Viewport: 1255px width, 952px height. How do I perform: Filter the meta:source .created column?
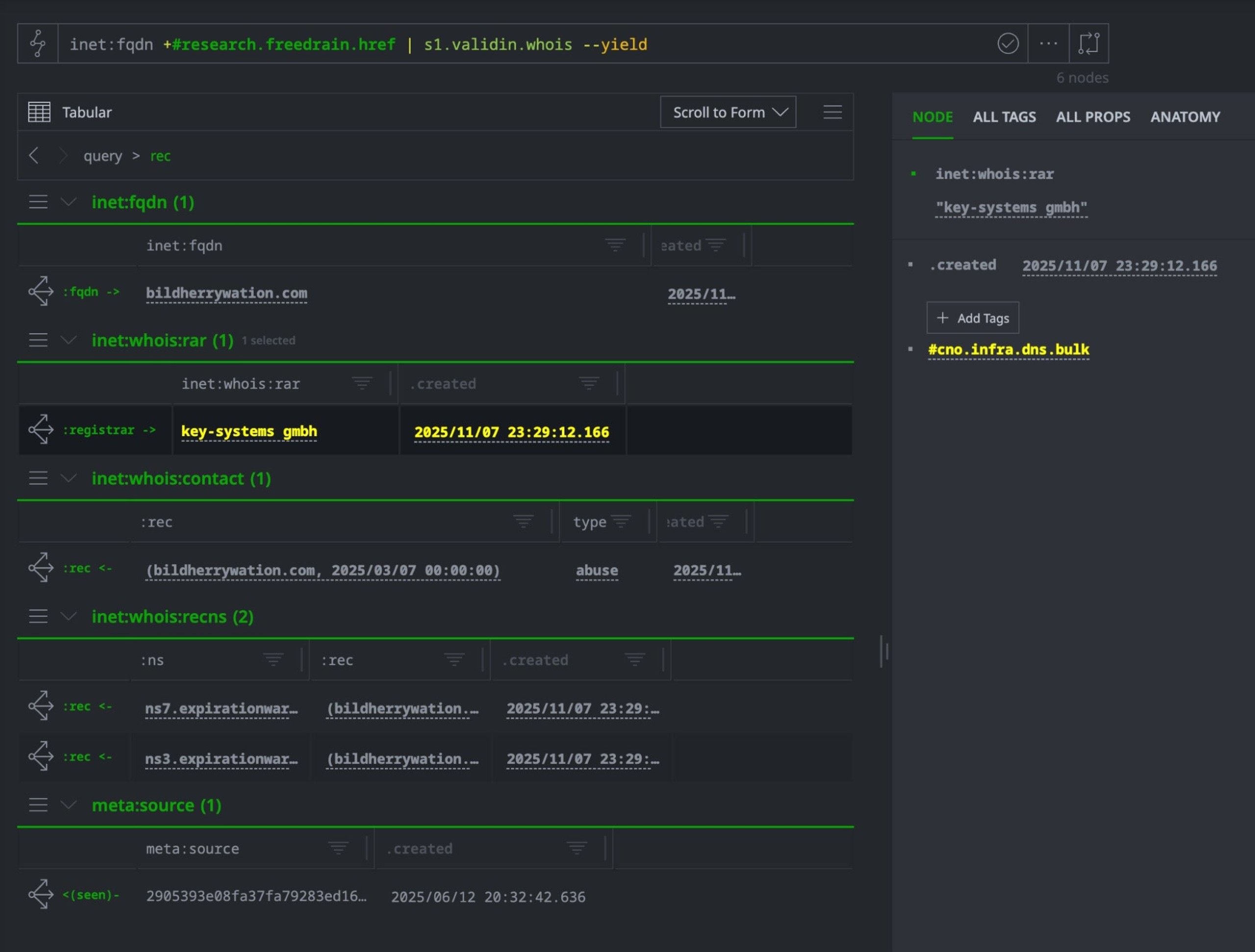pyautogui.click(x=577, y=849)
